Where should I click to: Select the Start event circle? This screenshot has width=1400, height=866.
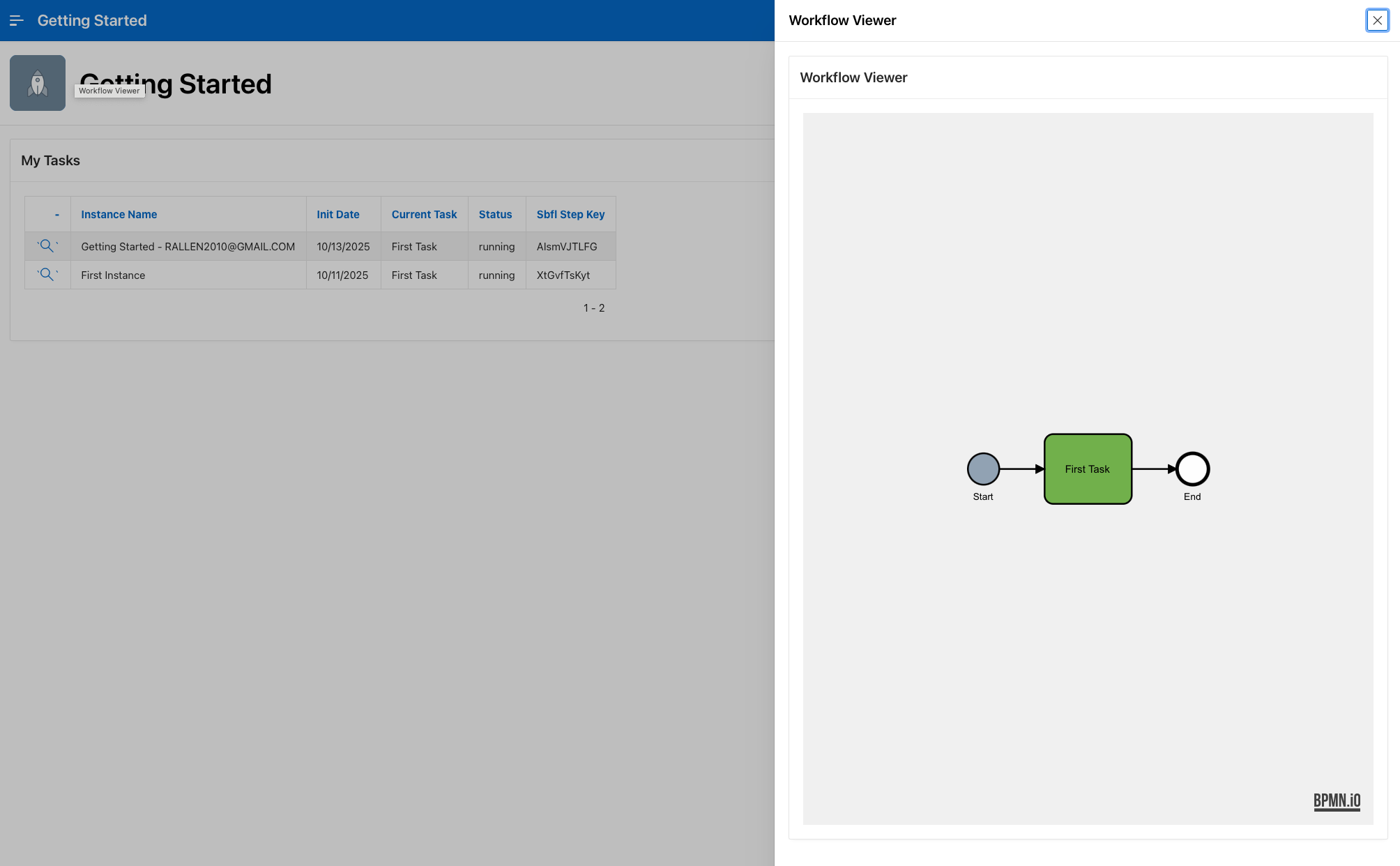pyautogui.click(x=983, y=469)
